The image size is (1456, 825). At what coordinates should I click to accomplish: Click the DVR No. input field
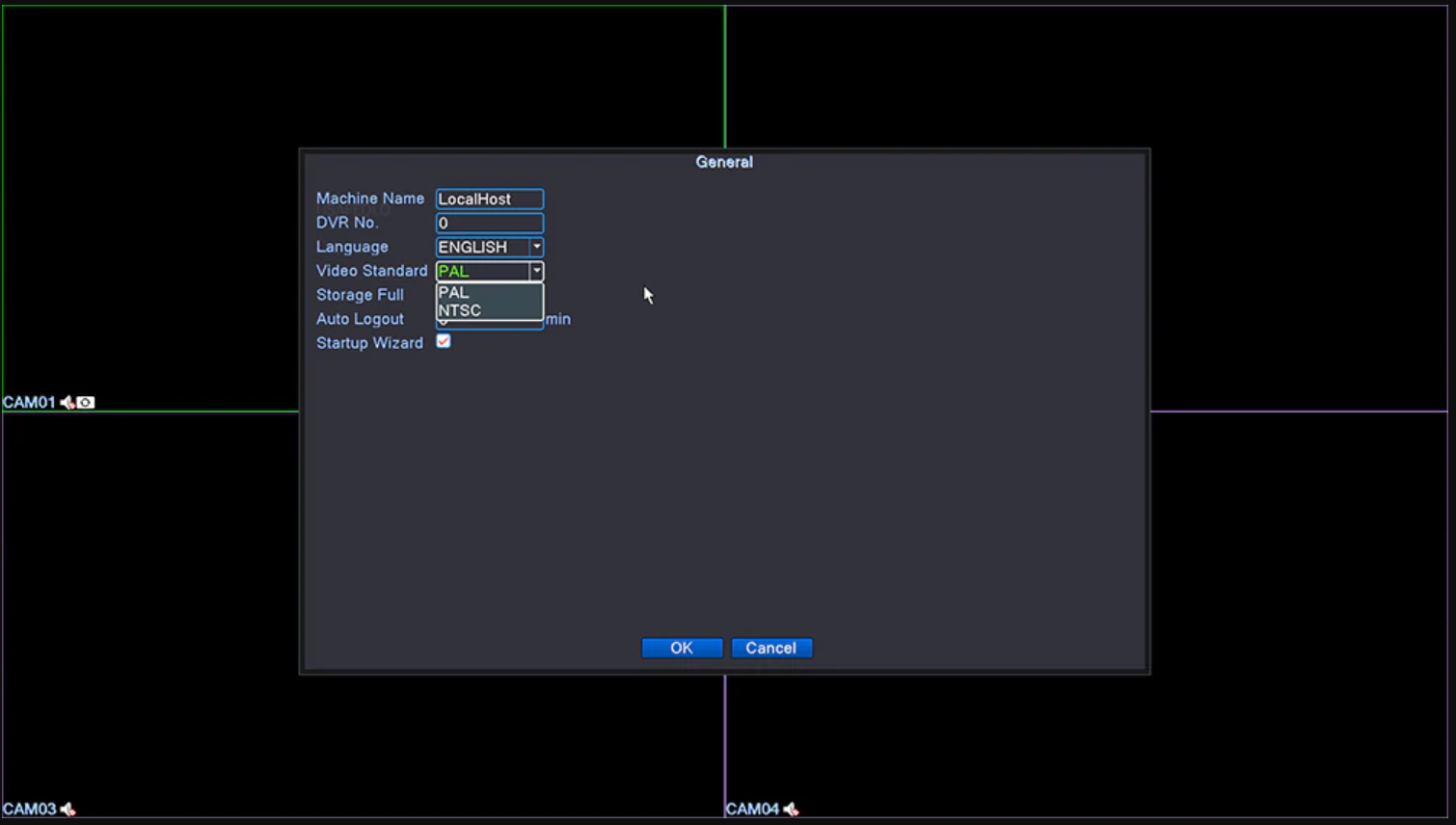489,223
